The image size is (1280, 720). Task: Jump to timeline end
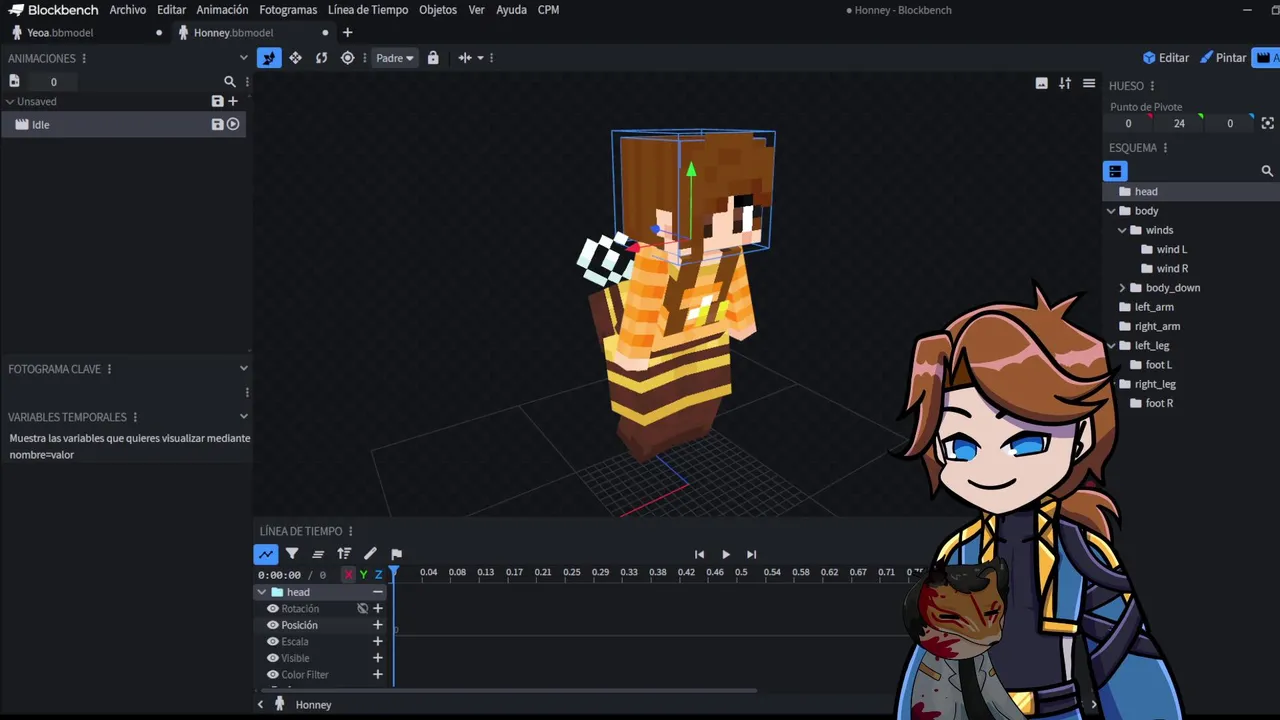pos(751,555)
